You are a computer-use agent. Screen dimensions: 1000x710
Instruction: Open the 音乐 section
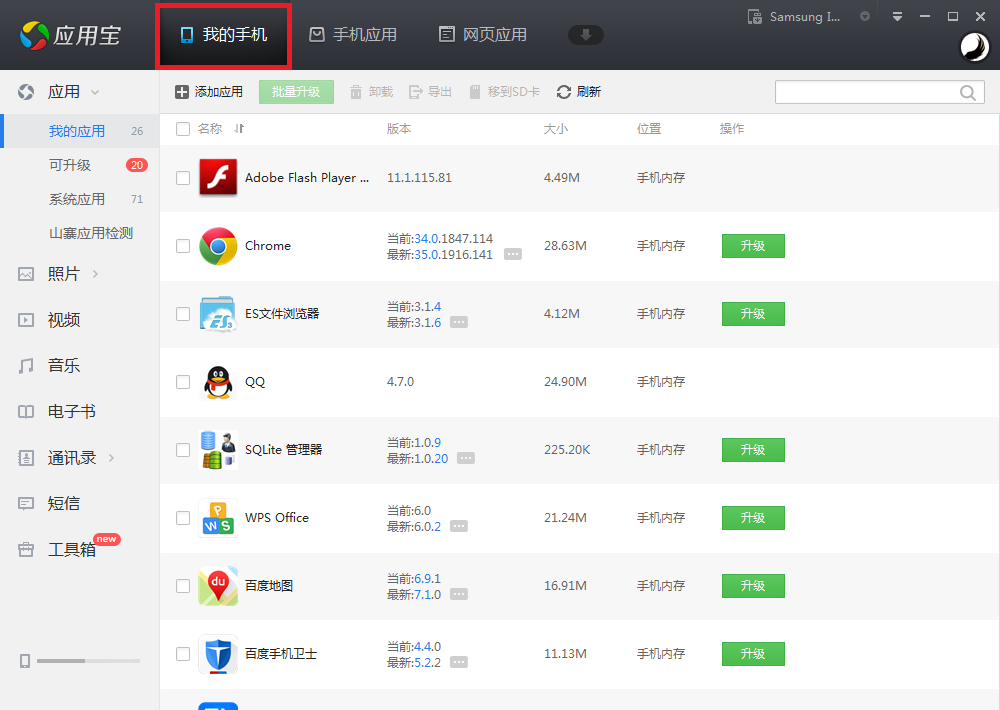tap(63, 366)
